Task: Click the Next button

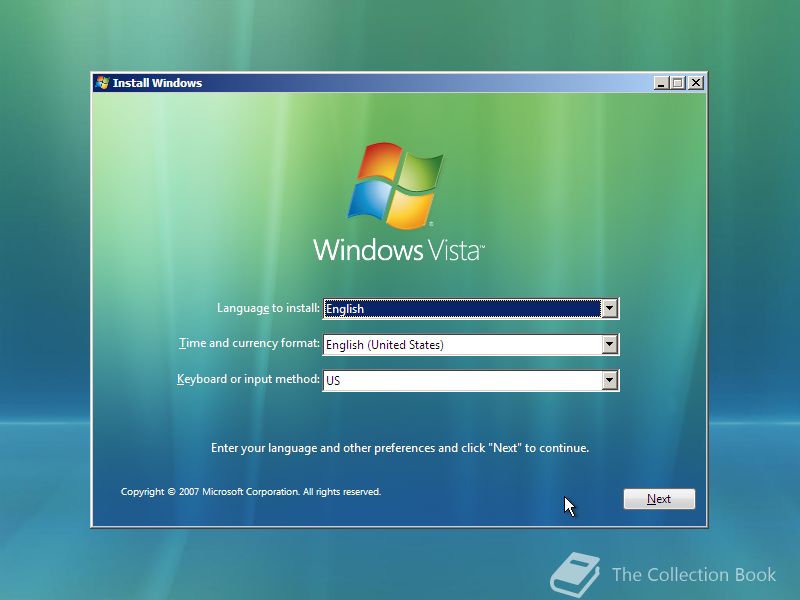Action: click(x=659, y=499)
